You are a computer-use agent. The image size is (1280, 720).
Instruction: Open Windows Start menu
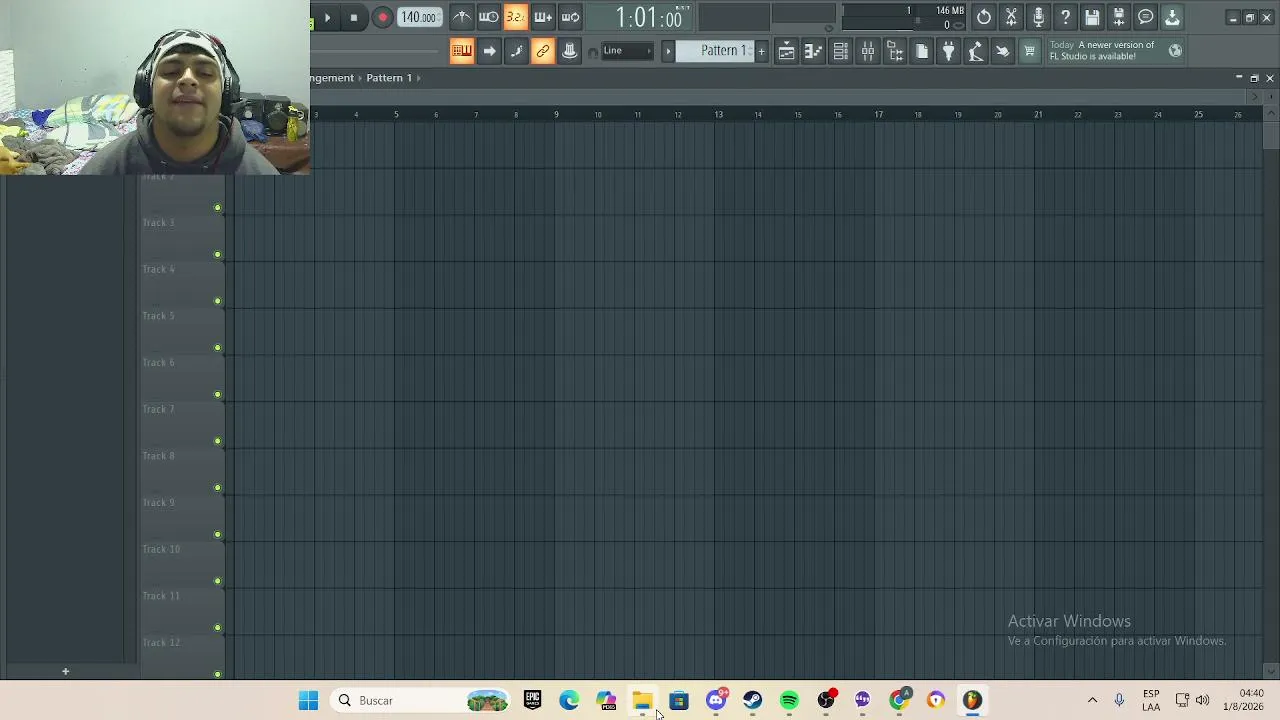(308, 700)
